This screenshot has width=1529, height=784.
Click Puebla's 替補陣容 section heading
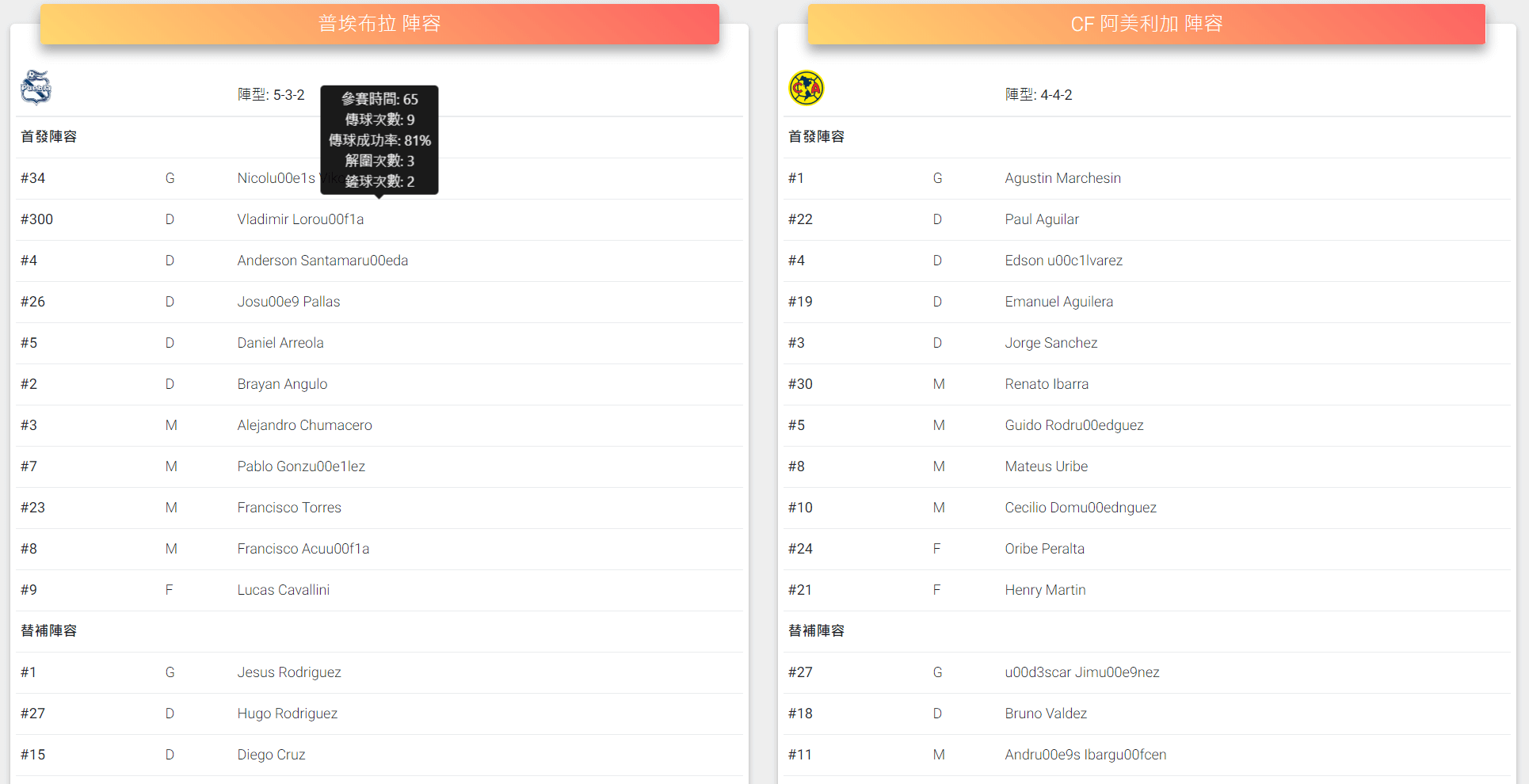48,631
